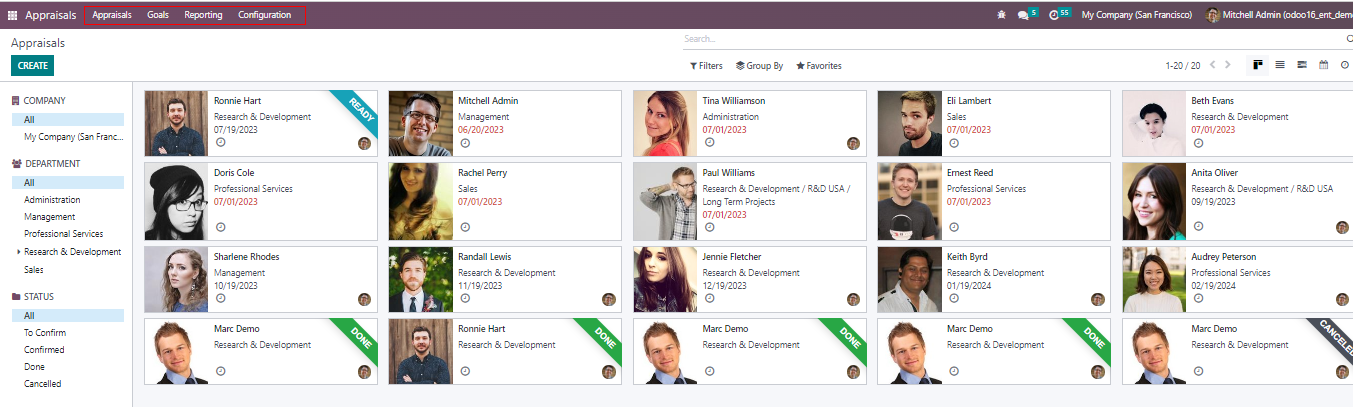Switch to calendar view
Image resolution: width=1353 pixels, height=407 pixels.
click(1323, 65)
